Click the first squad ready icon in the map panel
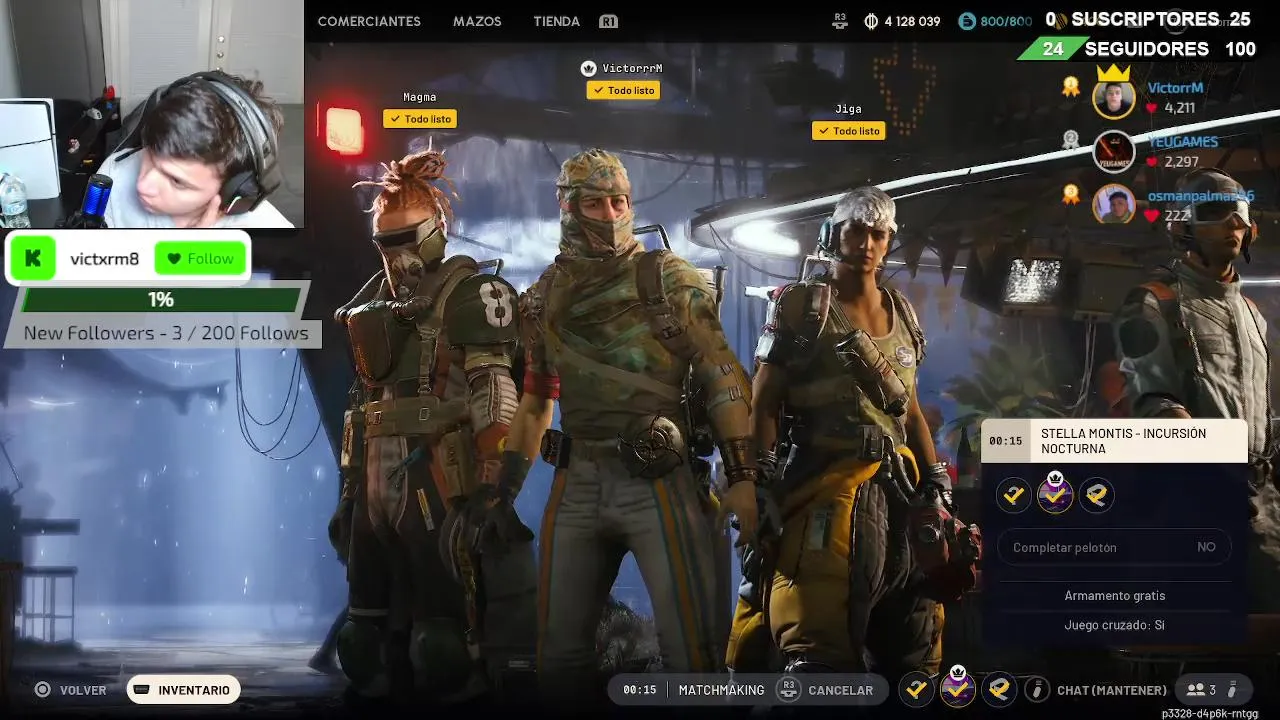This screenshot has height=720, width=1280. coord(1014,495)
